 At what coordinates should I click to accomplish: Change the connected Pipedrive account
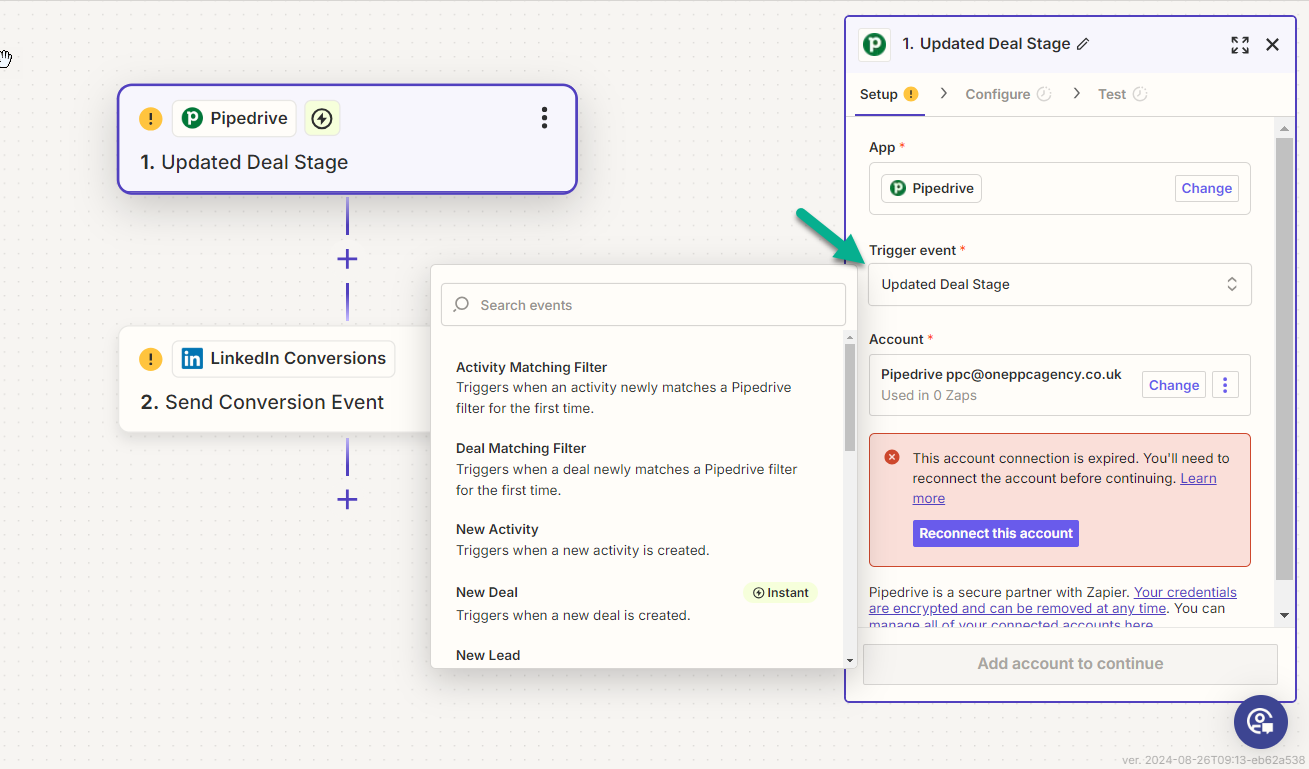click(x=1174, y=385)
